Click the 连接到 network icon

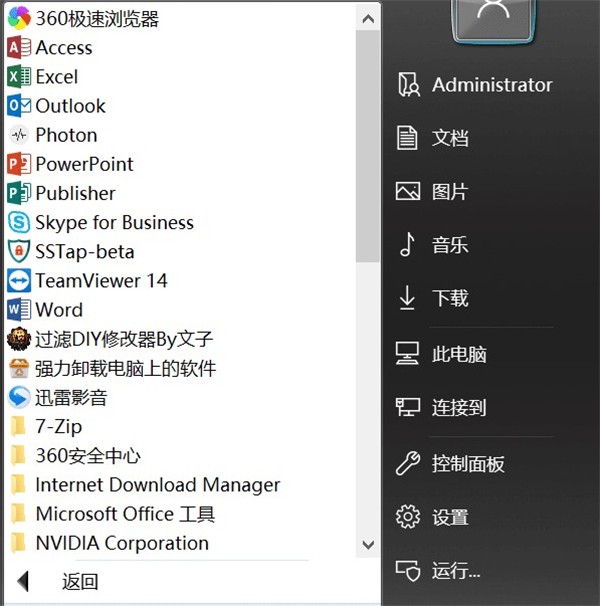(x=407, y=407)
